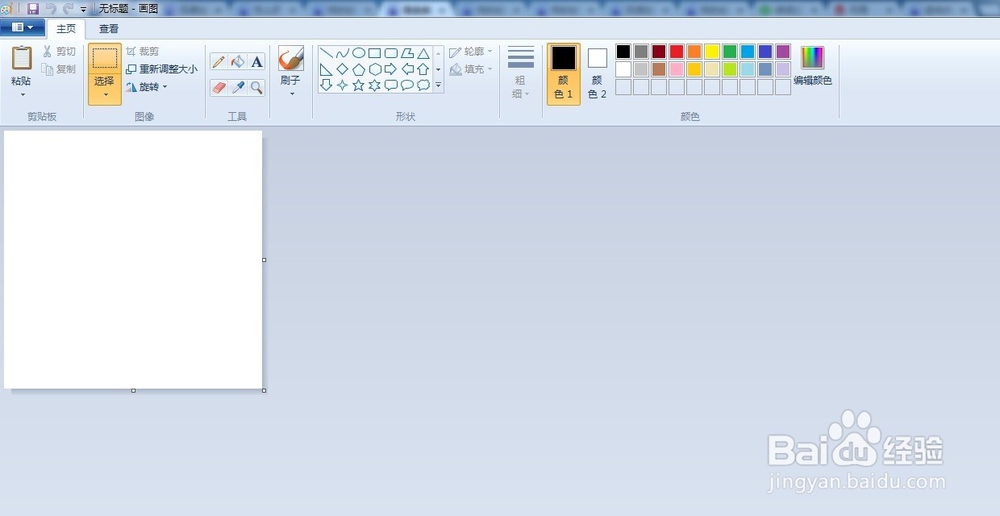The width and height of the screenshot is (1000, 516).
Task: Select the Eraser tool
Action: [219, 87]
